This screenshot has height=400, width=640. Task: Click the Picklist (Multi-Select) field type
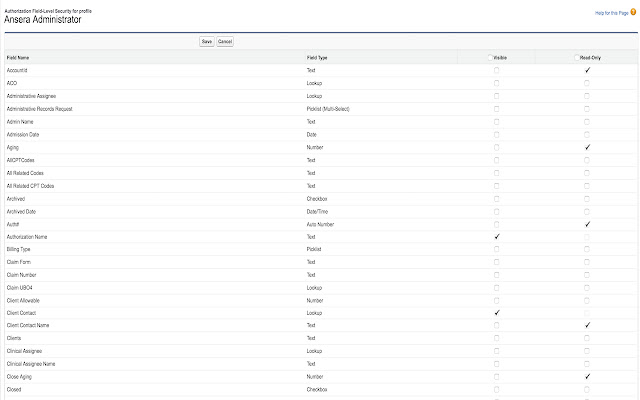(328, 109)
